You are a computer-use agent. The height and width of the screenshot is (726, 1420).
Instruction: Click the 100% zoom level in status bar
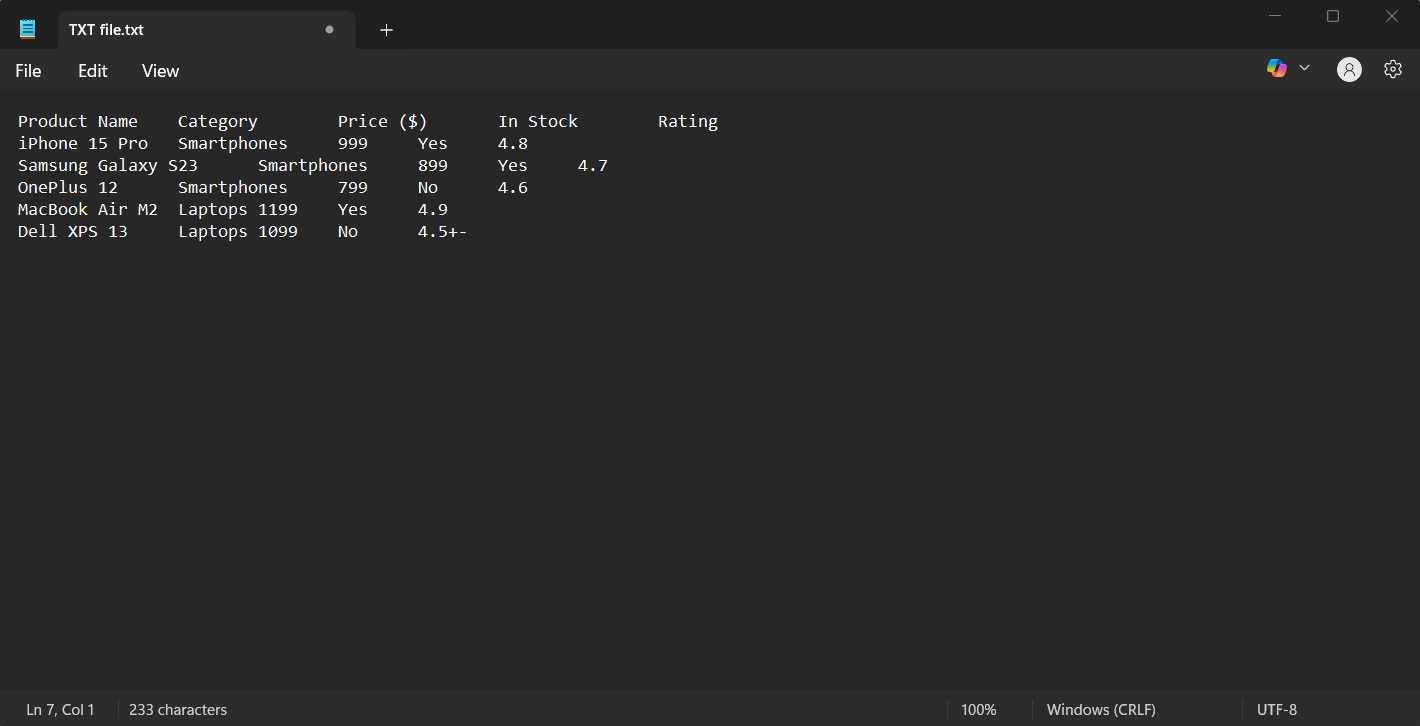[x=979, y=710]
